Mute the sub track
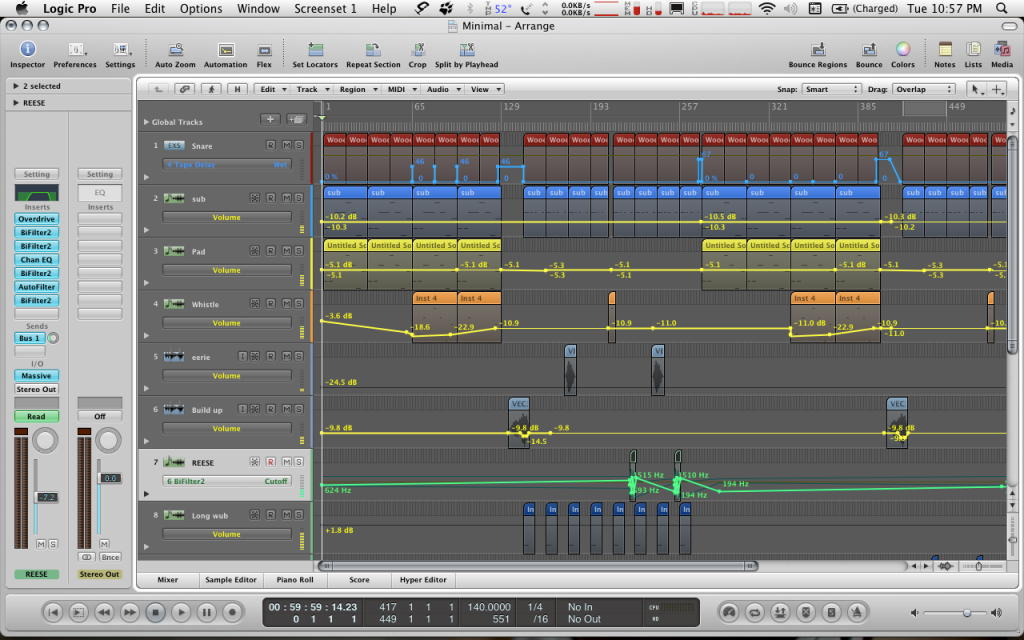1024x640 pixels. click(287, 198)
